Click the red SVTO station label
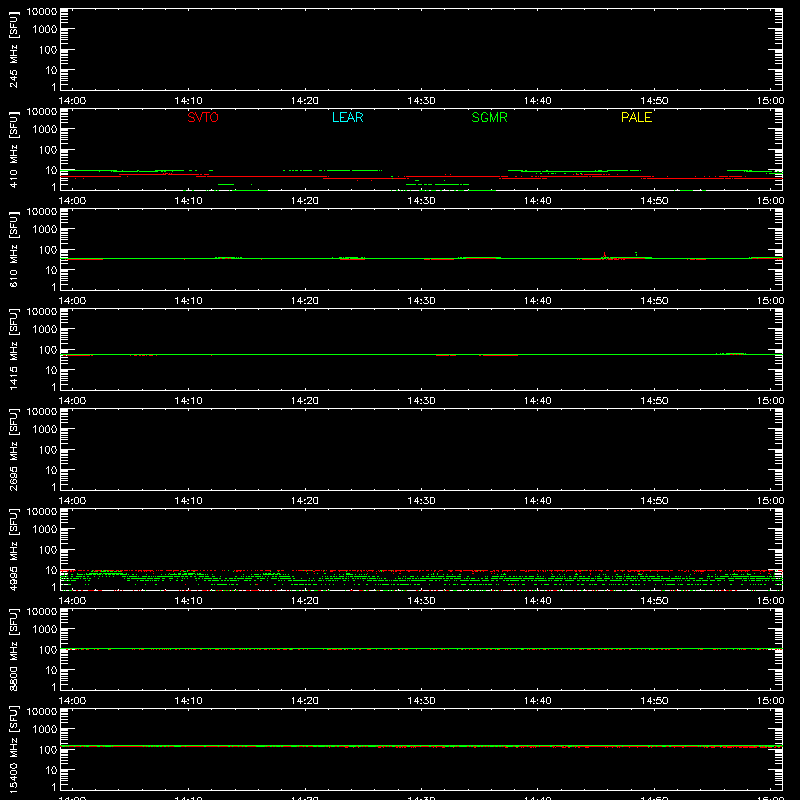 tap(203, 117)
